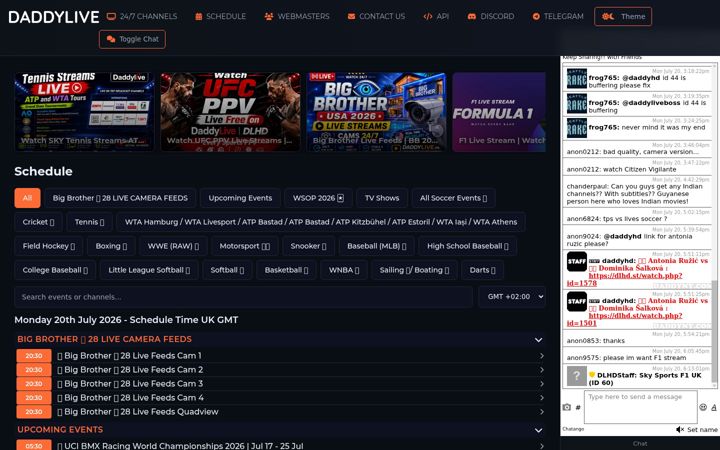Collapse the Big Brother 28 Live Camera Feeds section
Image resolution: width=720 pixels, height=450 pixels.
click(x=539, y=340)
